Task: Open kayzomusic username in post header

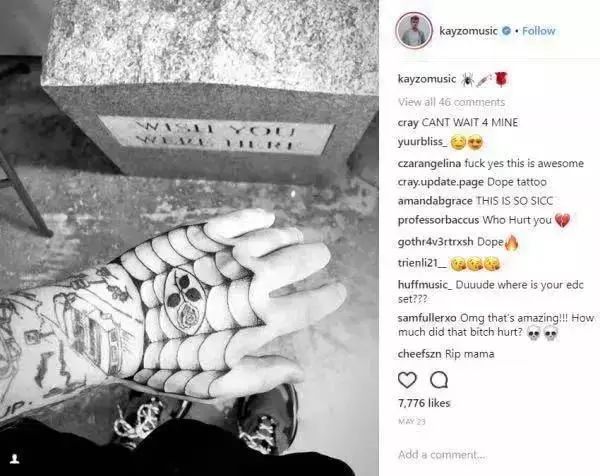Action: (468, 31)
